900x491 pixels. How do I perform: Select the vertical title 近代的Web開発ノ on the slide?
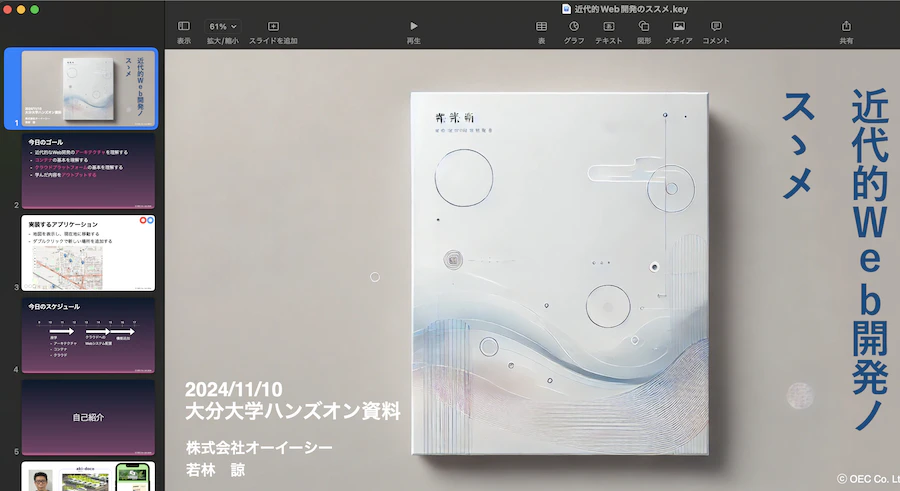pyautogui.click(x=870, y=260)
